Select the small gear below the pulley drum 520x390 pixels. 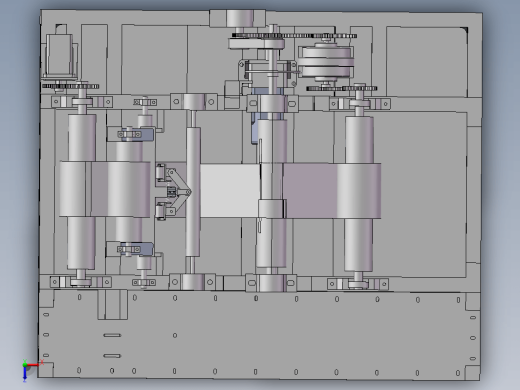point(342,88)
